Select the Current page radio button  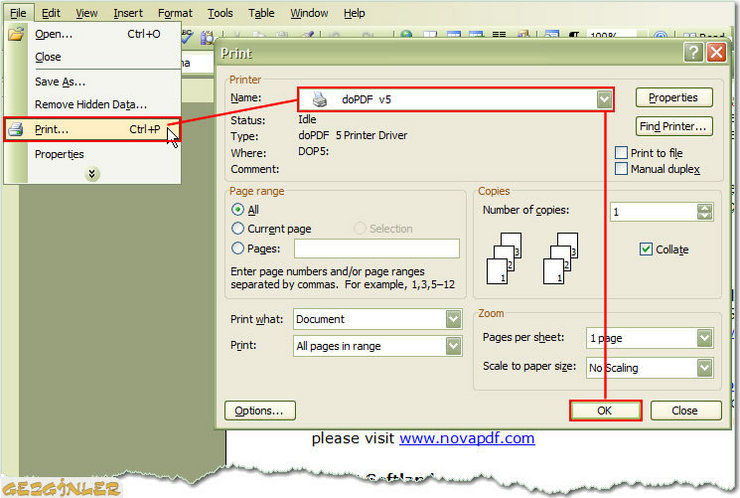238,228
